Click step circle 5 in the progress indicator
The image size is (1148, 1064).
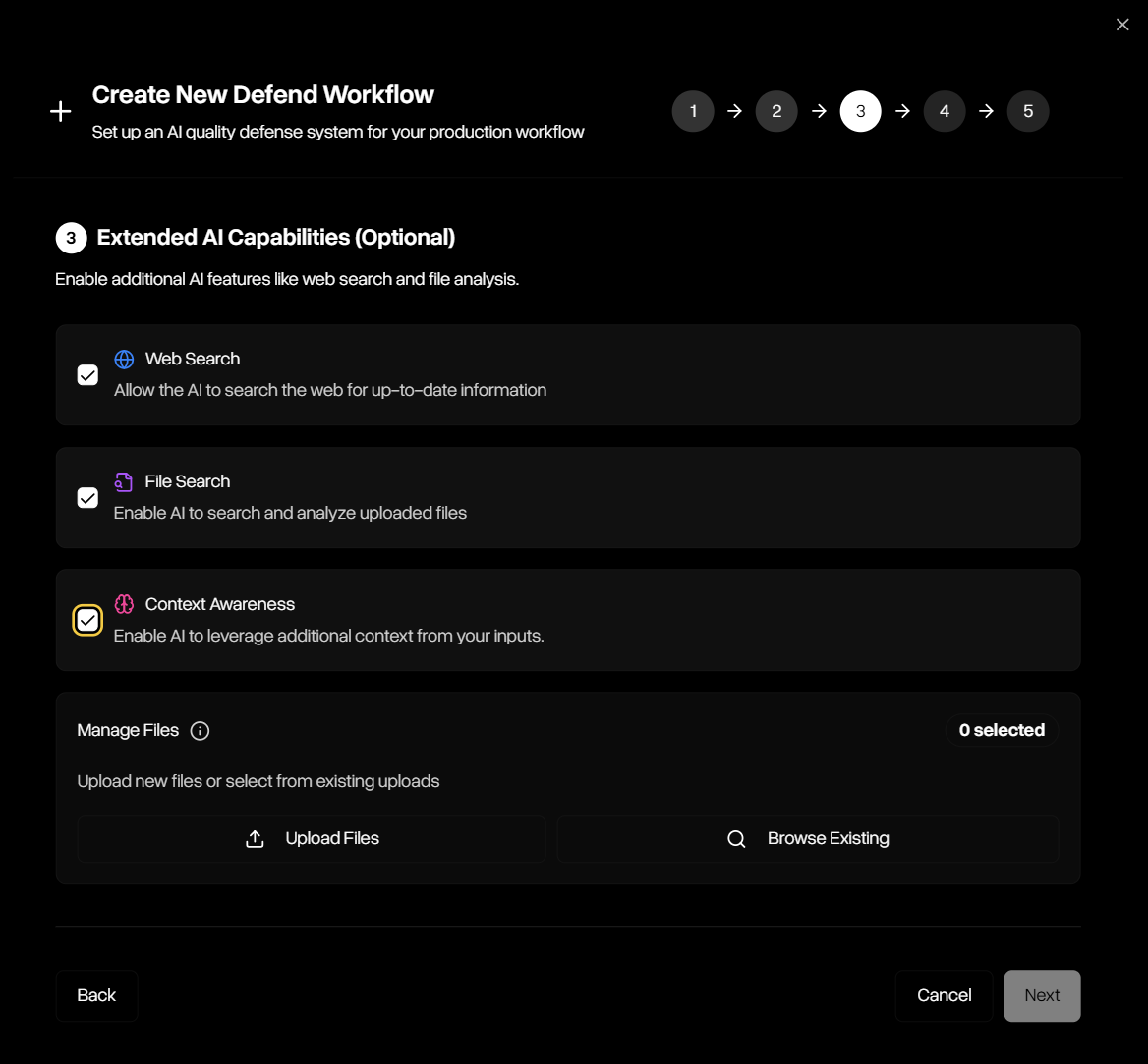(x=1028, y=111)
